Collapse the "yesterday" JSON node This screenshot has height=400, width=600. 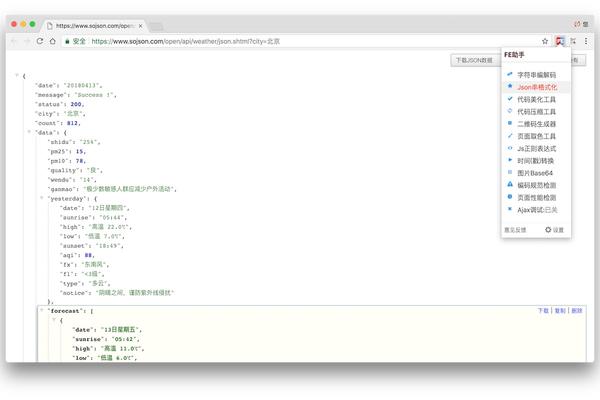tap(41, 198)
